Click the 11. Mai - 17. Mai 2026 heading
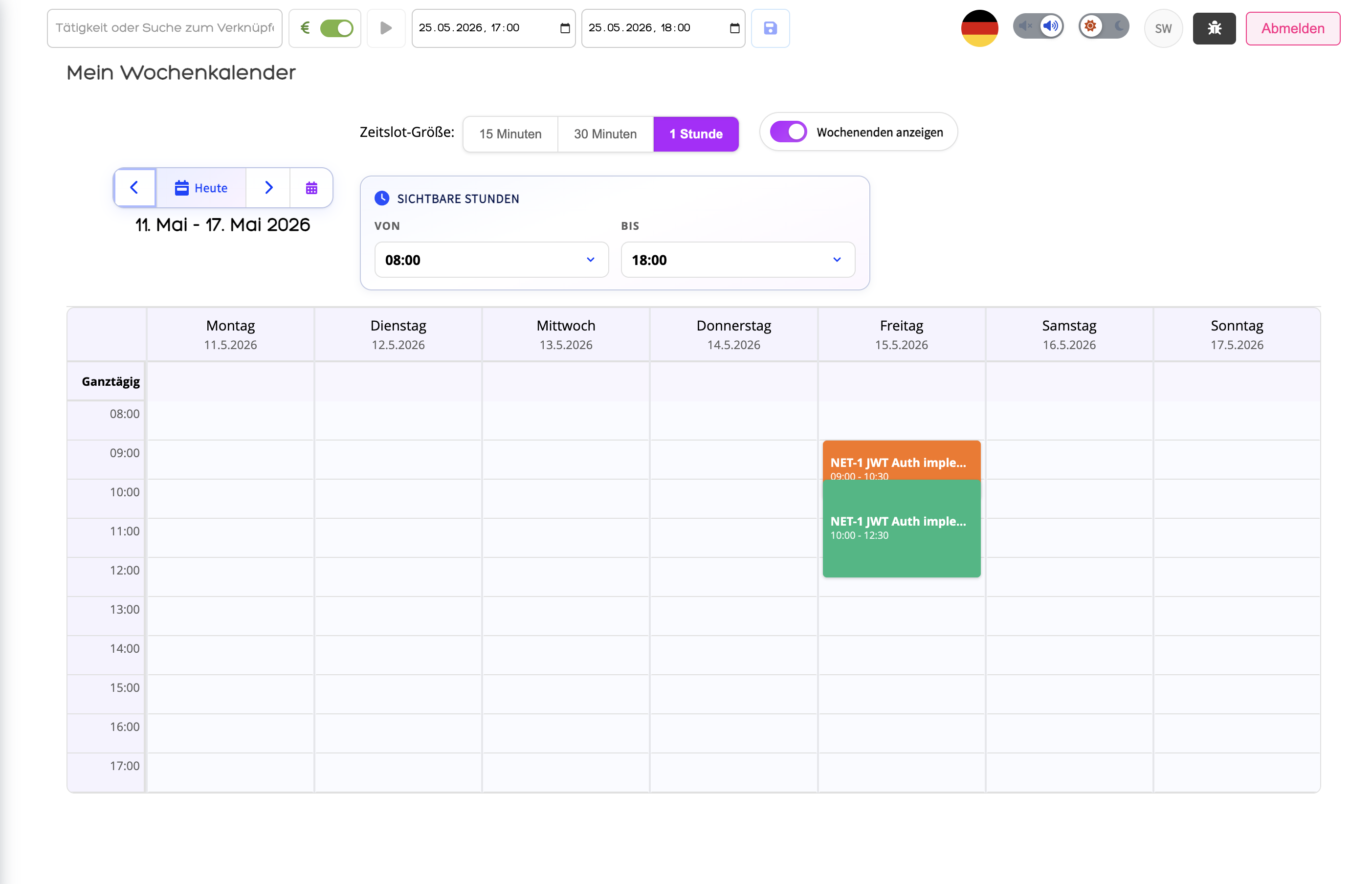This screenshot has height=884, width=1372. pos(223,224)
